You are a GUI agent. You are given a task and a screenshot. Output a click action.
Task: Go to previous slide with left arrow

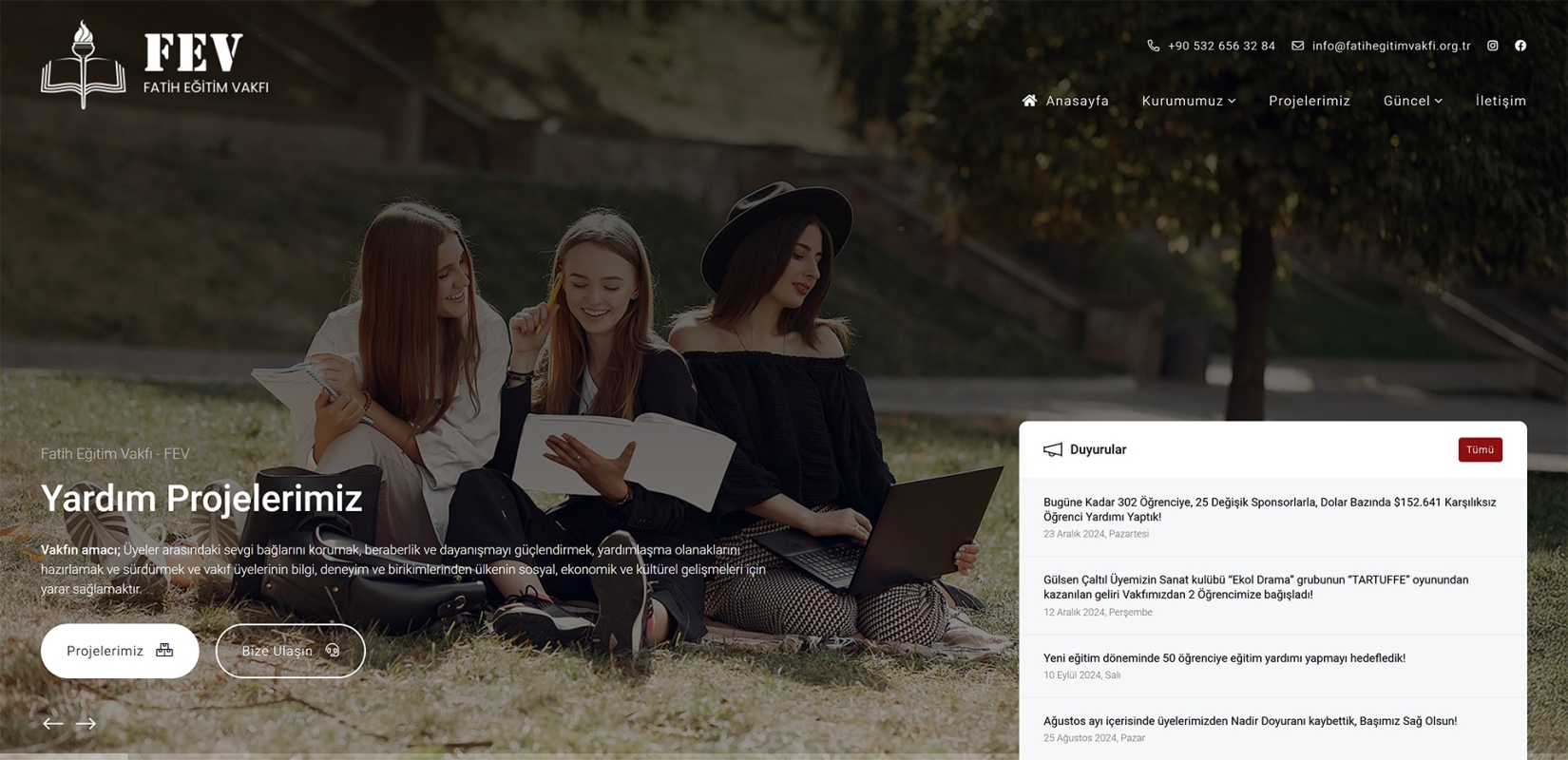coord(53,724)
